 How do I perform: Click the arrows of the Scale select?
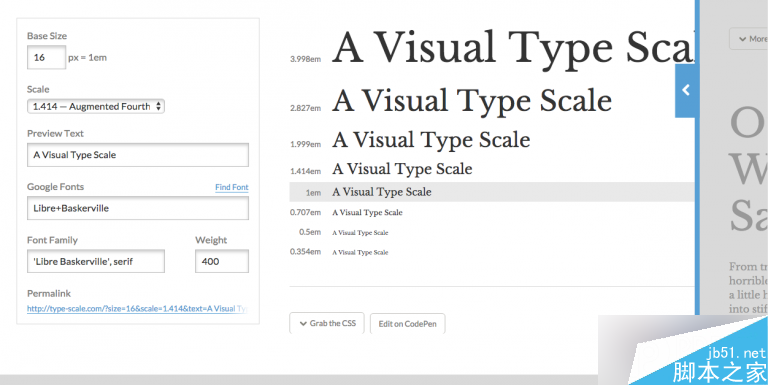[x=158, y=106]
